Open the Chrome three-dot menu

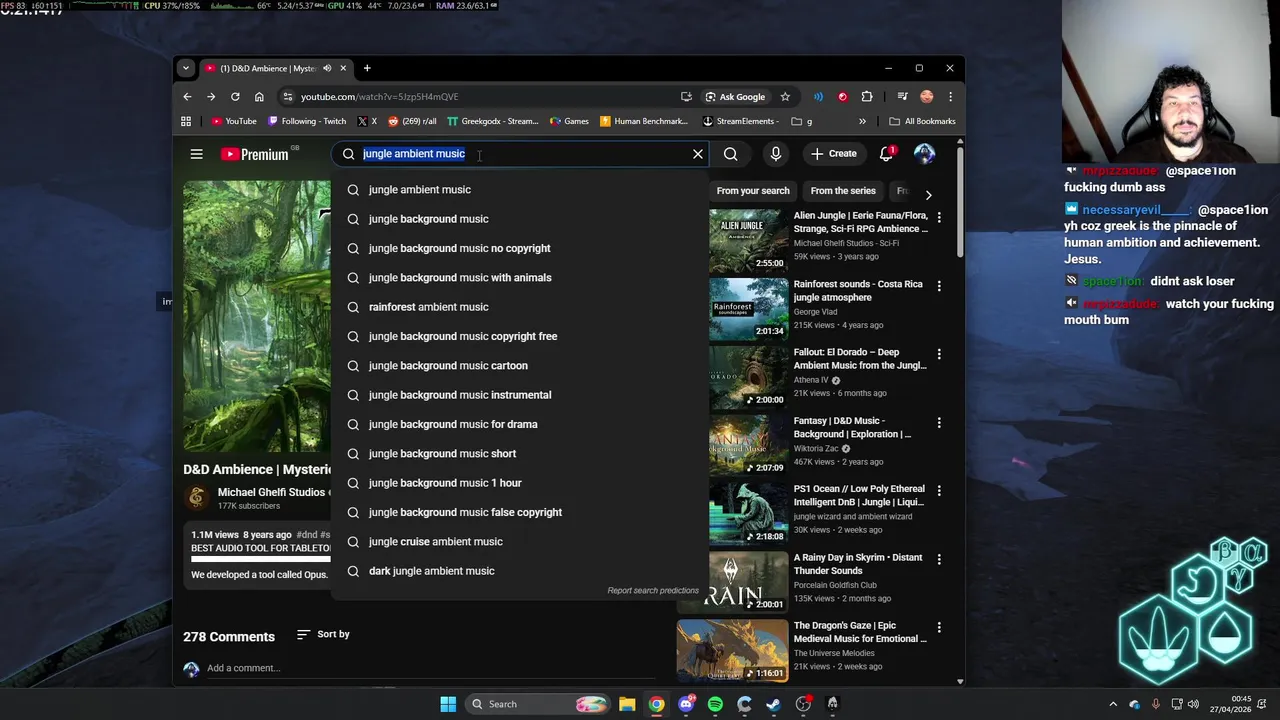(950, 97)
